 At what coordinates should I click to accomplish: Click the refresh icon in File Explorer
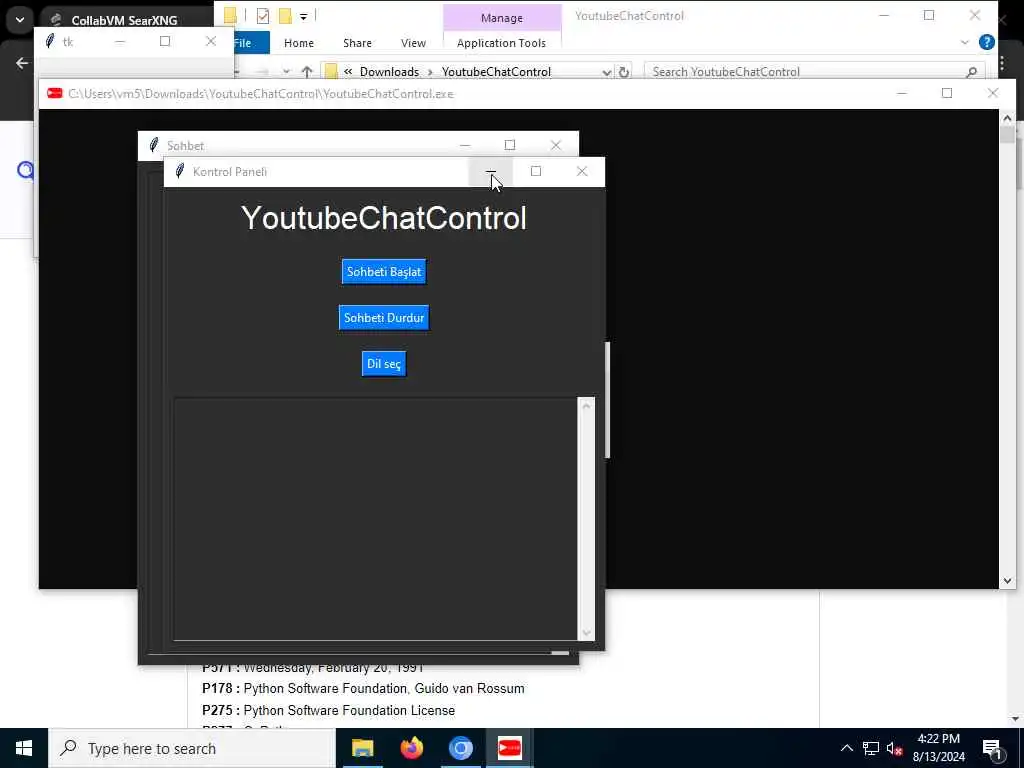[x=624, y=72]
